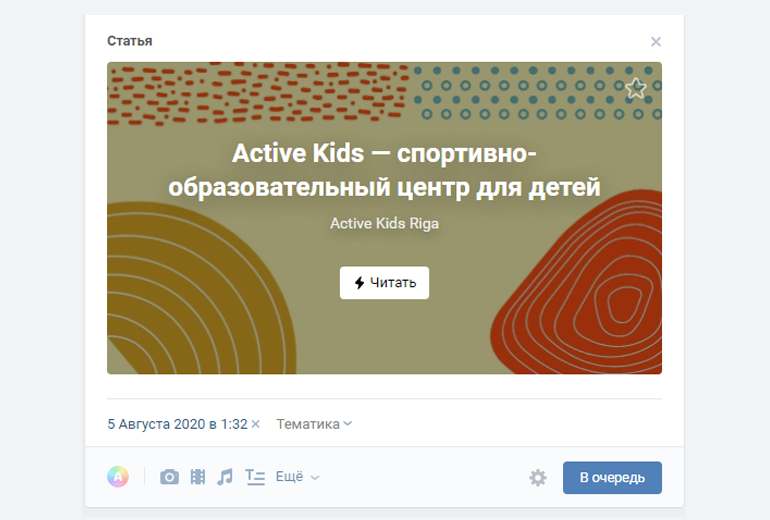The image size is (770, 520).
Task: Attach a video with the film icon
Action: pyautogui.click(x=198, y=477)
